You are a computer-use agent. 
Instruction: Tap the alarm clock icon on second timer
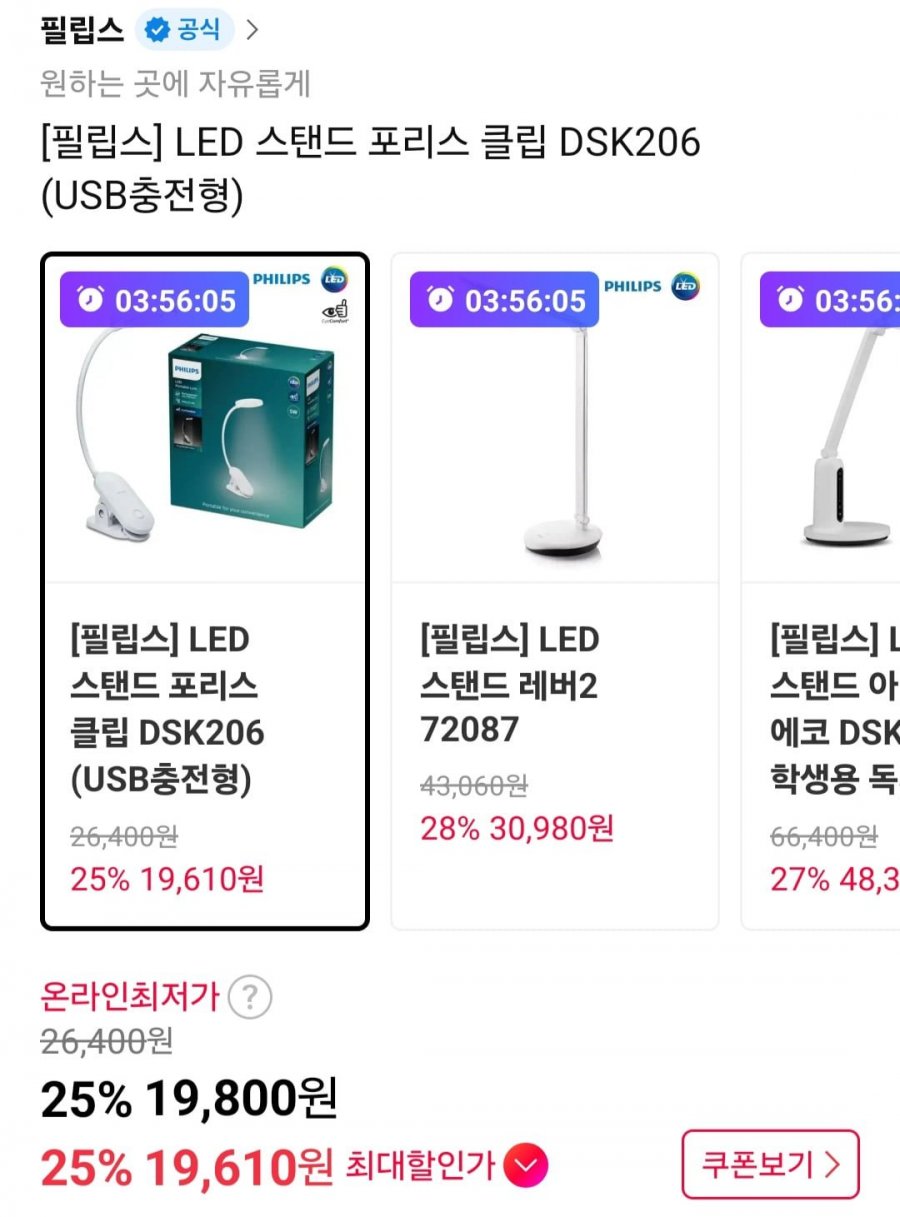(x=440, y=299)
